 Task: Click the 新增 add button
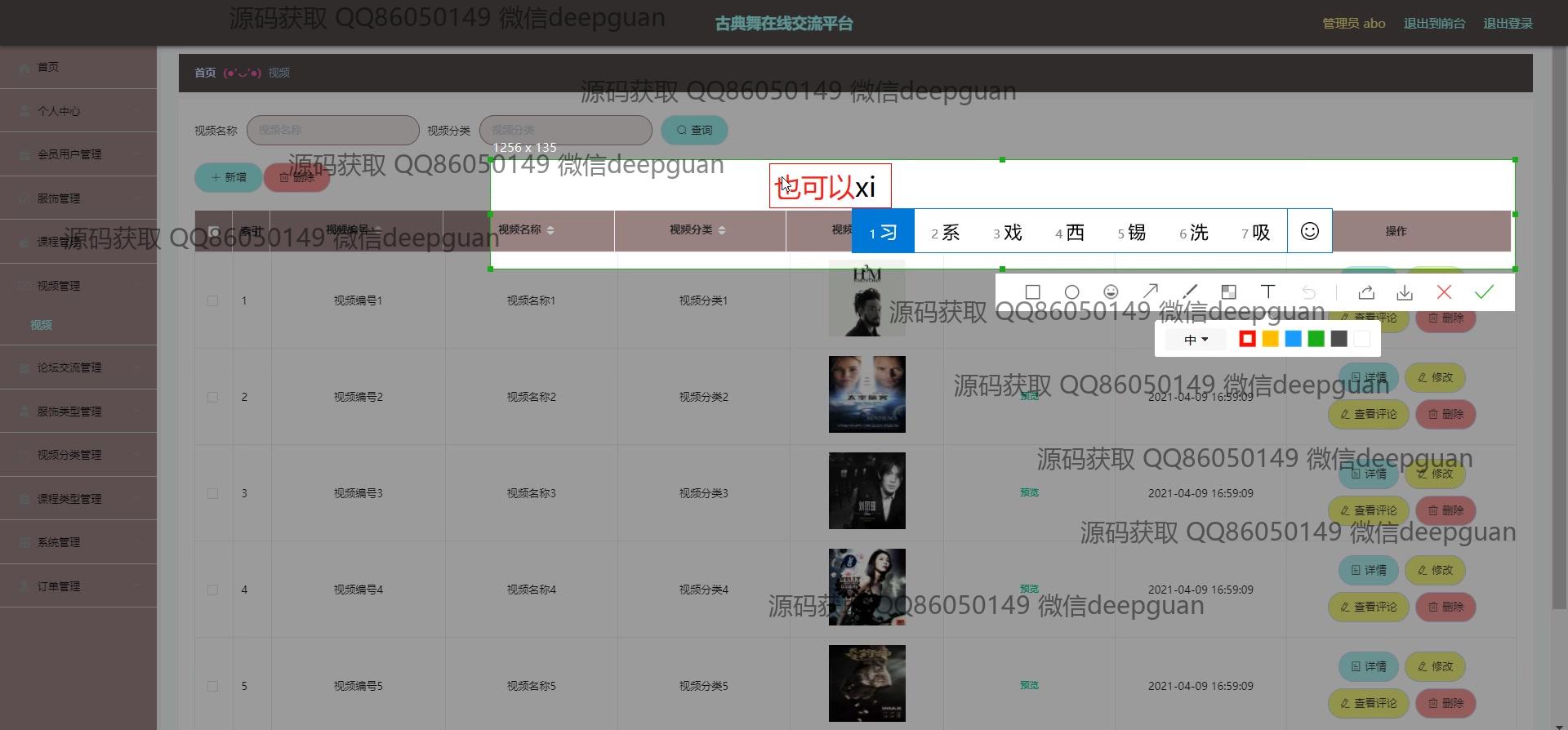click(x=229, y=177)
